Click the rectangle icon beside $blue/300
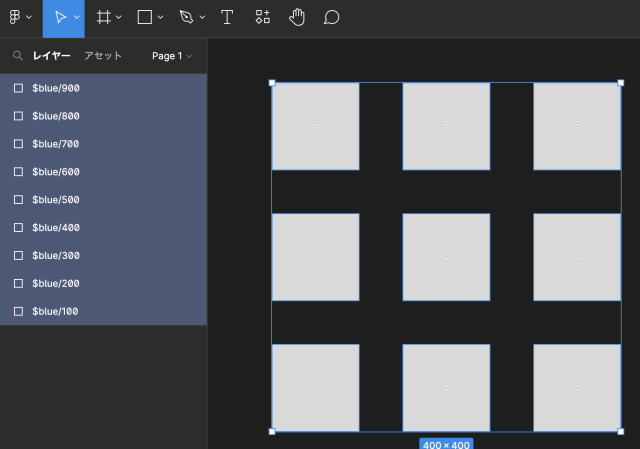The image size is (640, 449). pos(18,256)
